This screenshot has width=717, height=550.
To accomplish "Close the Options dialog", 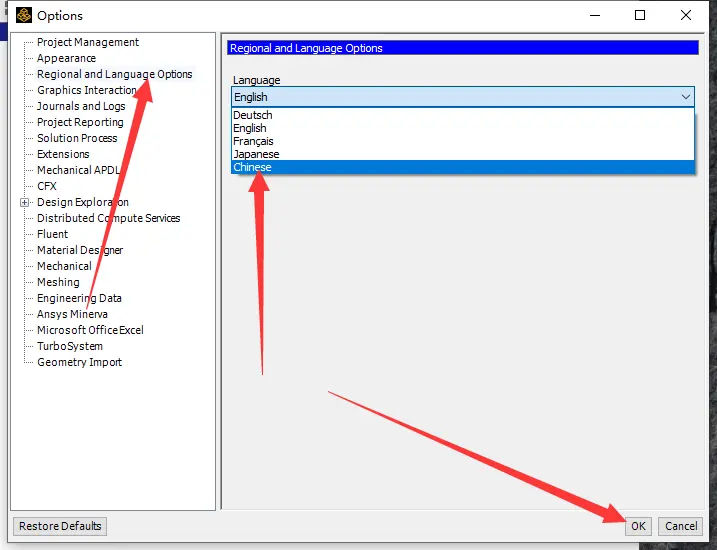I will (686, 15).
